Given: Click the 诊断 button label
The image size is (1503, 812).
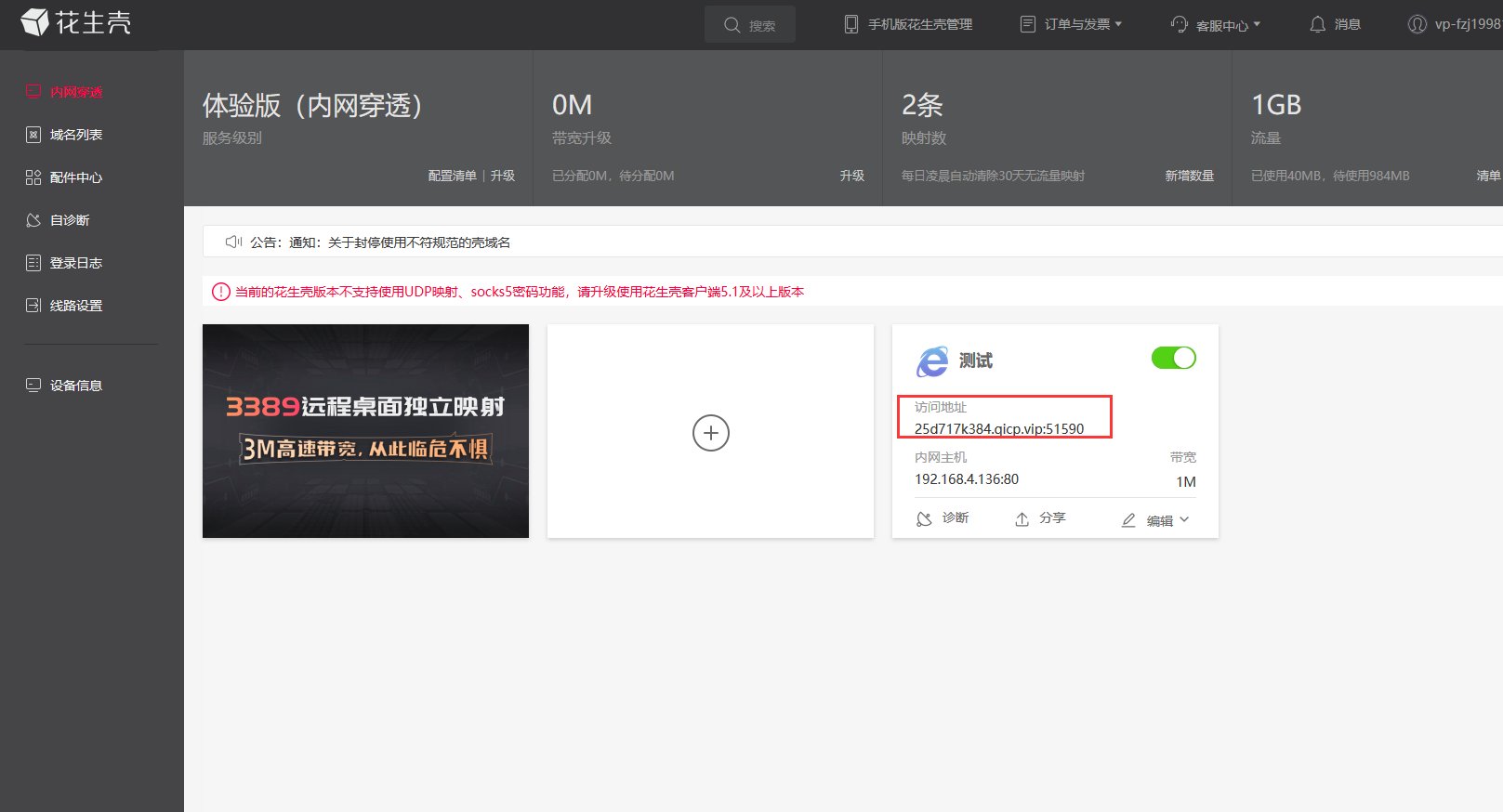Looking at the screenshot, I should pyautogui.click(x=956, y=517).
